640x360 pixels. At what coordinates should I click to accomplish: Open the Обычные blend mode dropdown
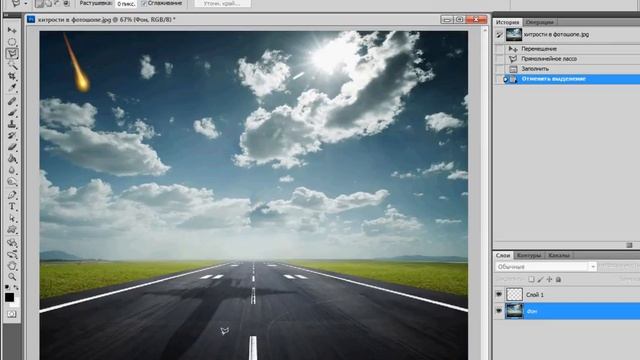[x=546, y=267]
